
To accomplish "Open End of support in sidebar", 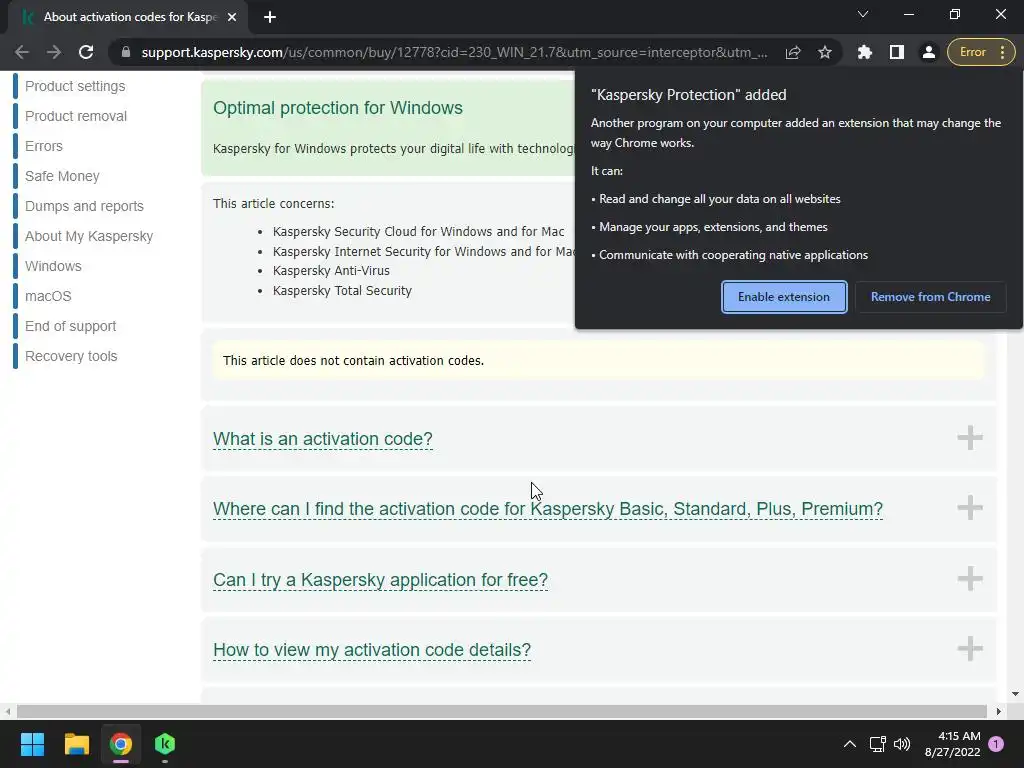I will [71, 327].
